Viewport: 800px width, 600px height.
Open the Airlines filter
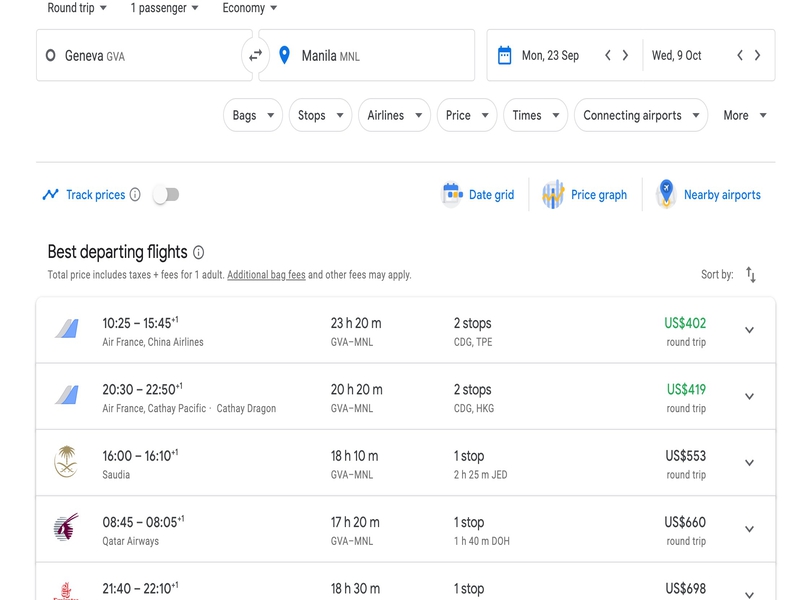(x=394, y=115)
